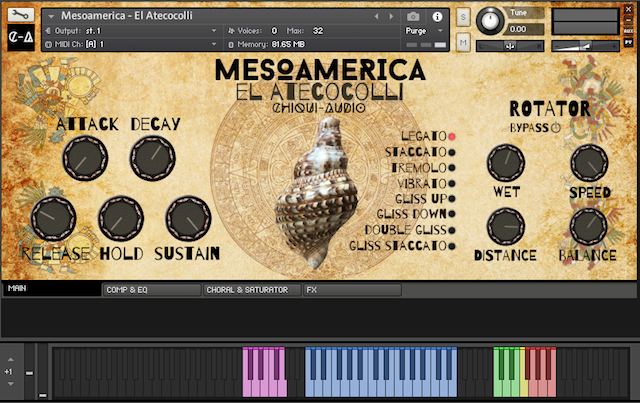The image size is (640, 403).
Task: Click the Solo S button
Action: click(463, 18)
